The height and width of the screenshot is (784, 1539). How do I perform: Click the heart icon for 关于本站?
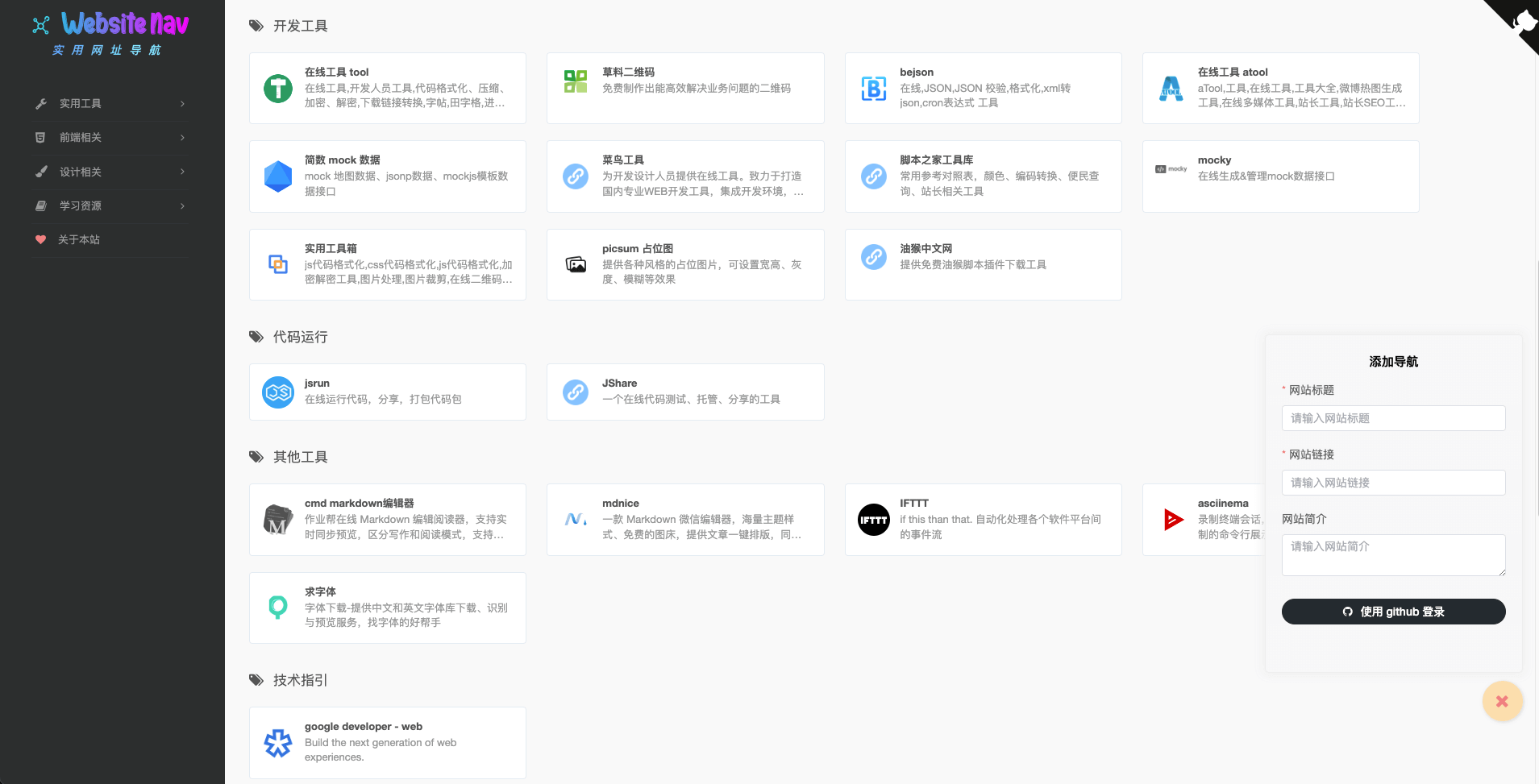[40, 239]
